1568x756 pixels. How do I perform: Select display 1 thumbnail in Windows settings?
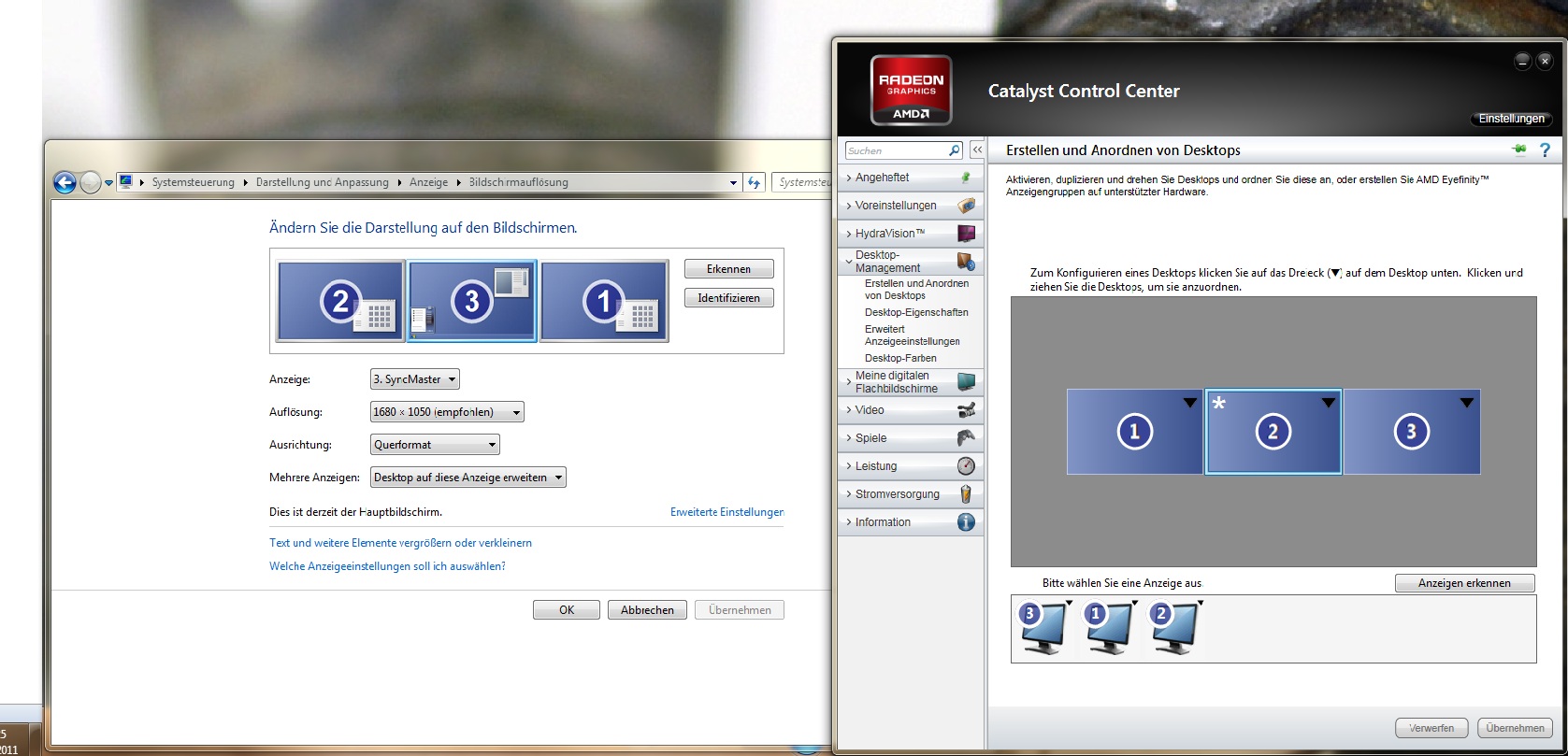604,301
